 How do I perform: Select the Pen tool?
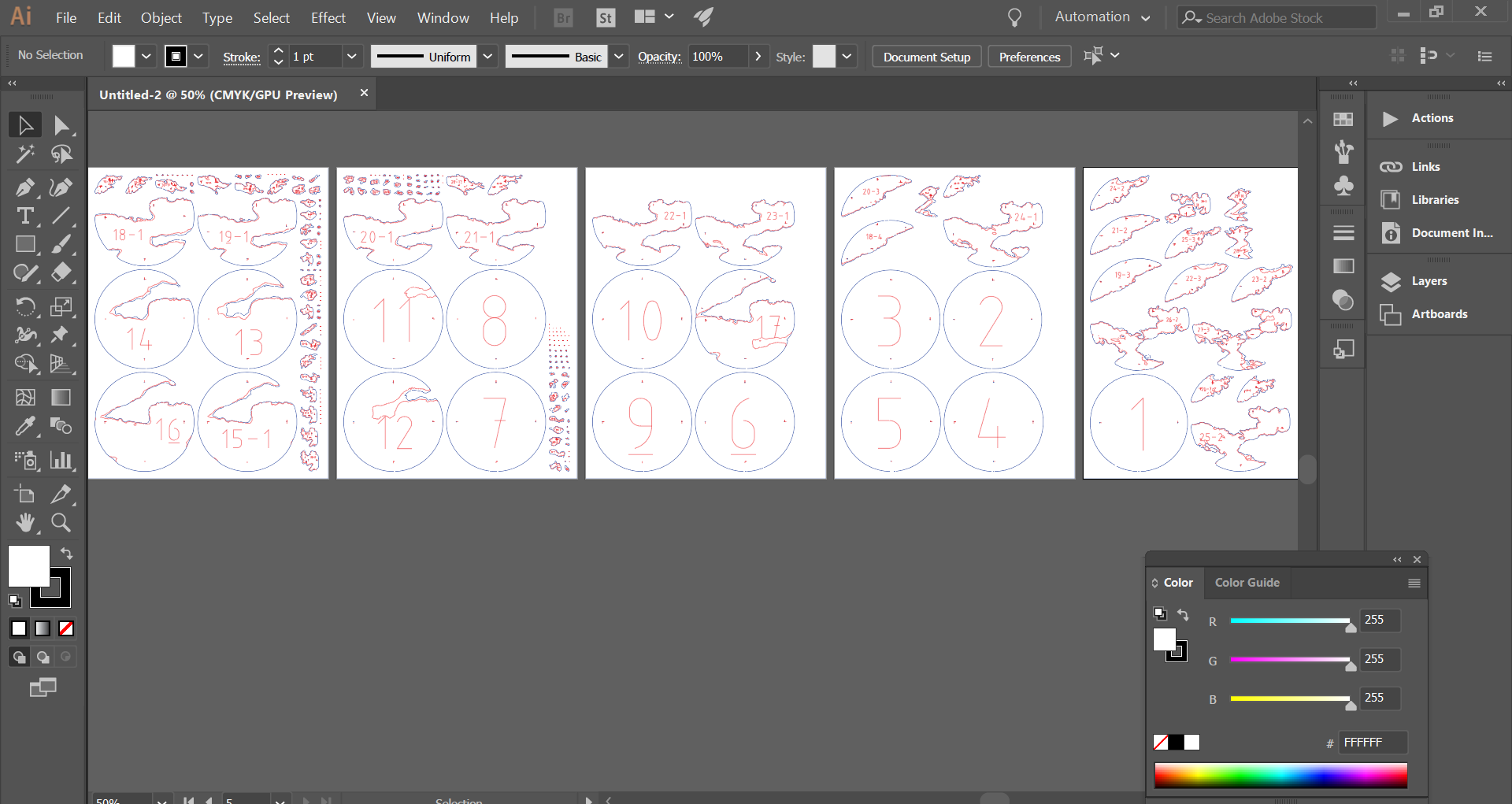tap(25, 187)
